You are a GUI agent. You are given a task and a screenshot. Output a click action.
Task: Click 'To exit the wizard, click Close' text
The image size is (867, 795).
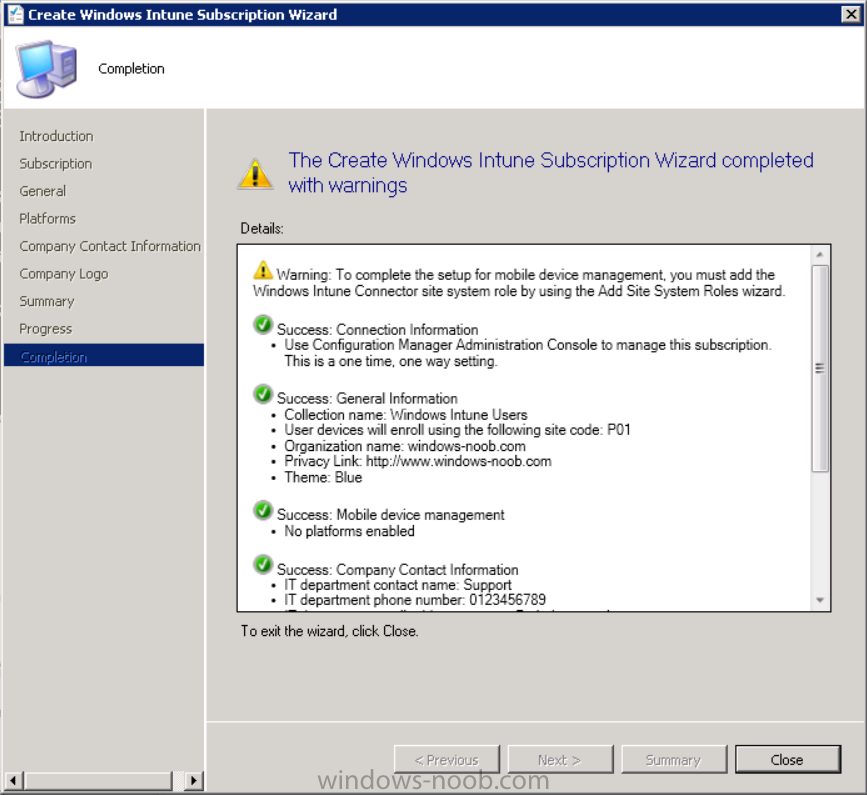click(x=330, y=631)
